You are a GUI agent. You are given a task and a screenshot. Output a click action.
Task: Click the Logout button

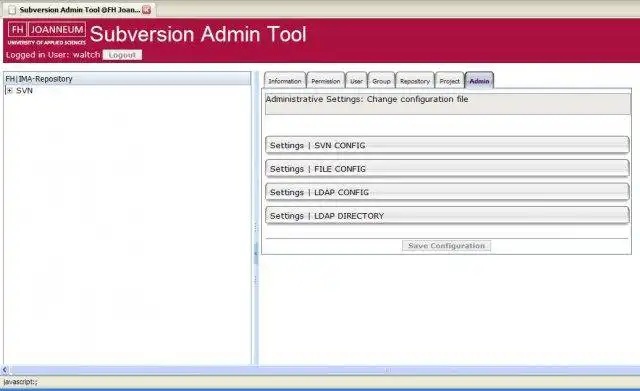tap(122, 55)
